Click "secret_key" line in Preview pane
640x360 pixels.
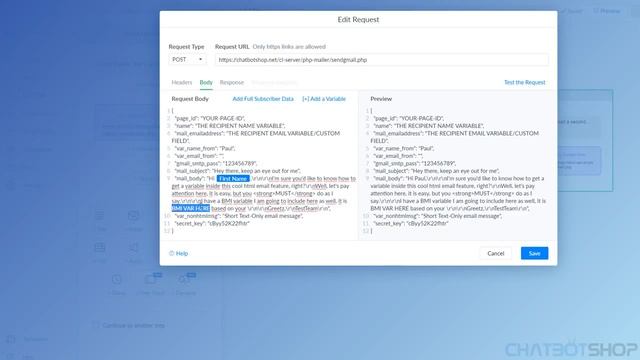pos(411,223)
